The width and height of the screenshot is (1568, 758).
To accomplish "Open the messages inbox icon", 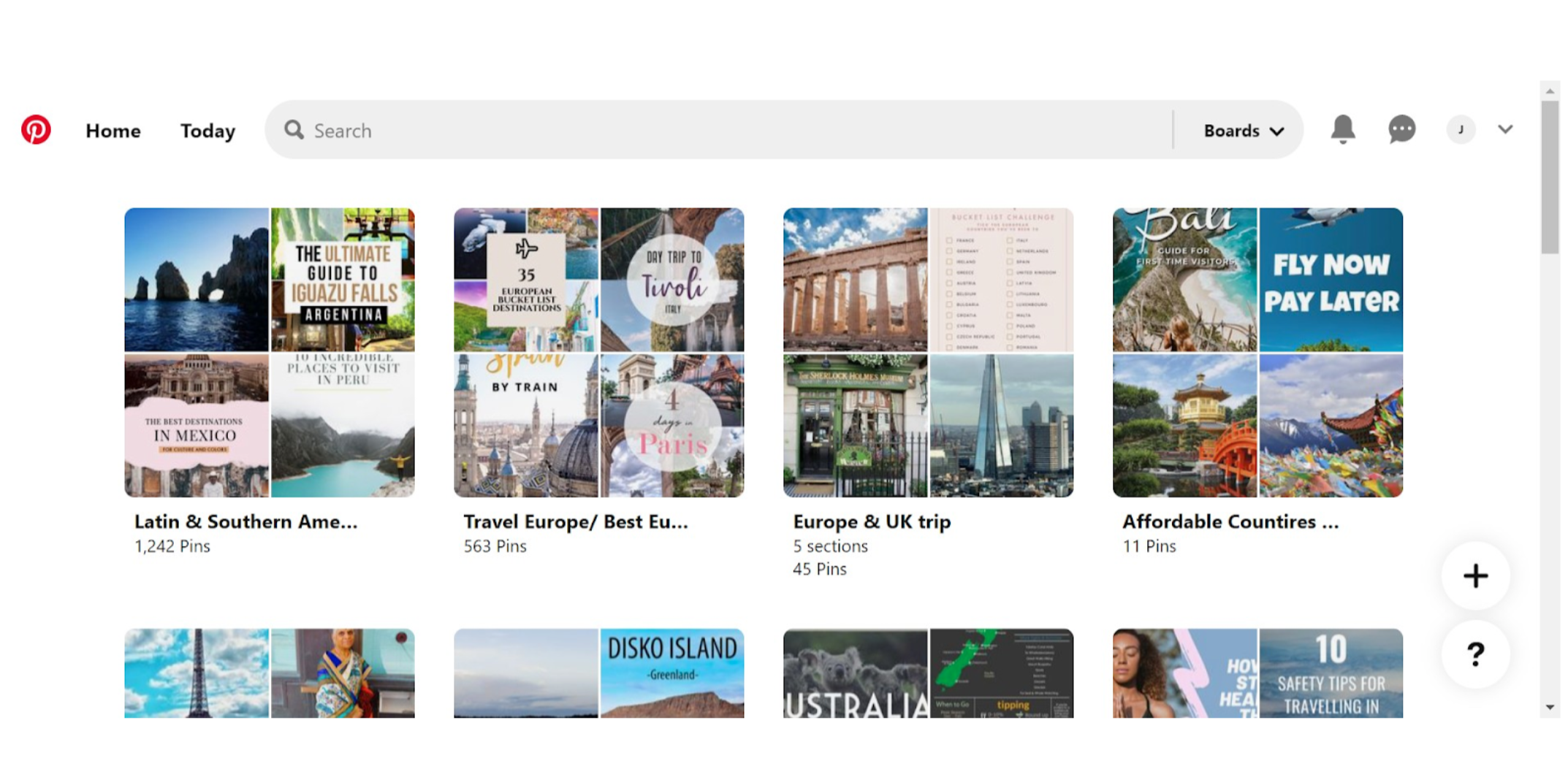I will click(x=1401, y=130).
